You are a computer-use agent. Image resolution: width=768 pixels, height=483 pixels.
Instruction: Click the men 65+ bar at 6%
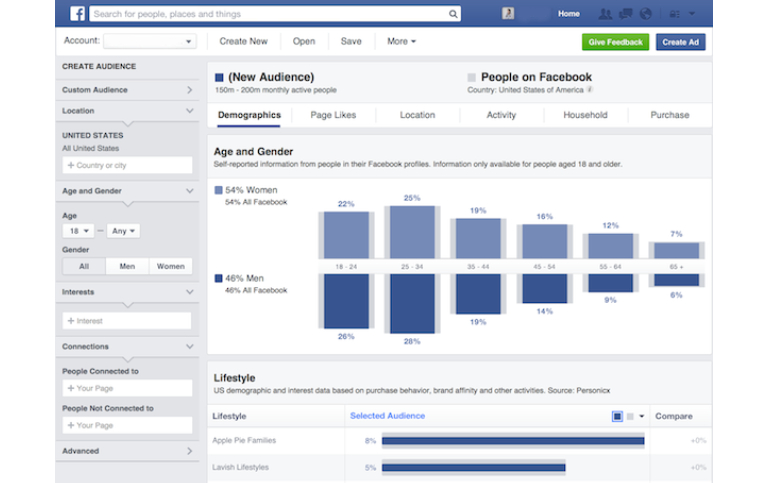point(676,280)
